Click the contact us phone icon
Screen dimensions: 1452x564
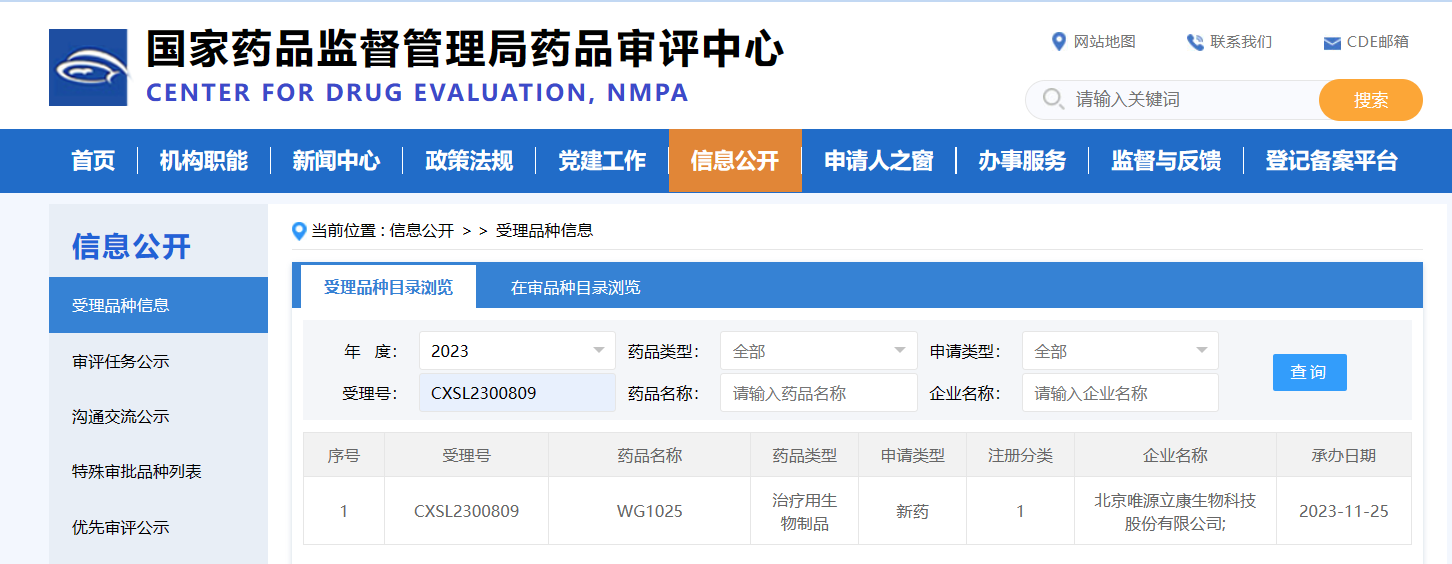click(1194, 42)
